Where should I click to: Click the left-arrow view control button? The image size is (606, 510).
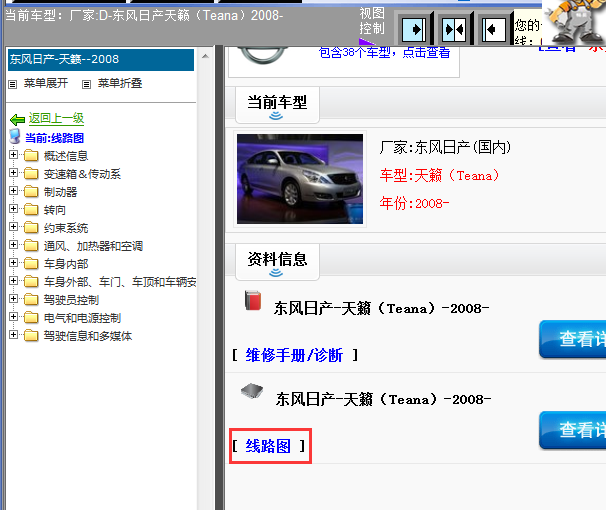494,30
